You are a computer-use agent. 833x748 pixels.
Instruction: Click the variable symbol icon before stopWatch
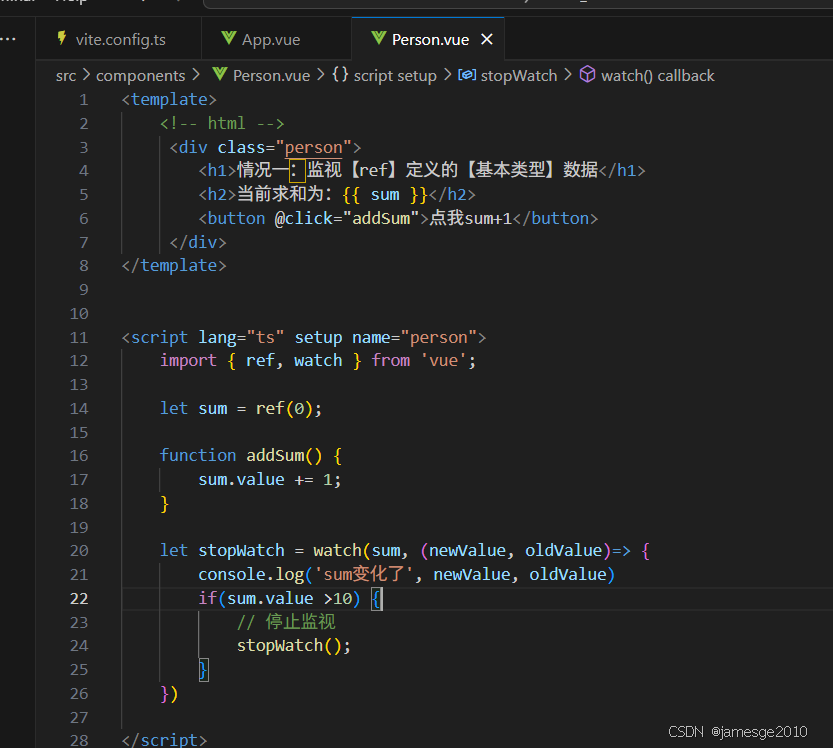pos(467,75)
